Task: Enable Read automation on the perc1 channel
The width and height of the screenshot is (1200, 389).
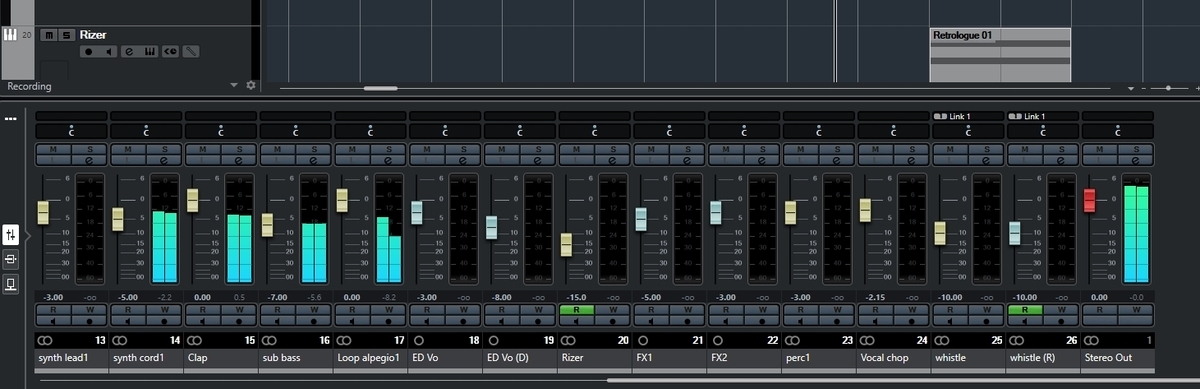Action: pyautogui.click(x=801, y=311)
